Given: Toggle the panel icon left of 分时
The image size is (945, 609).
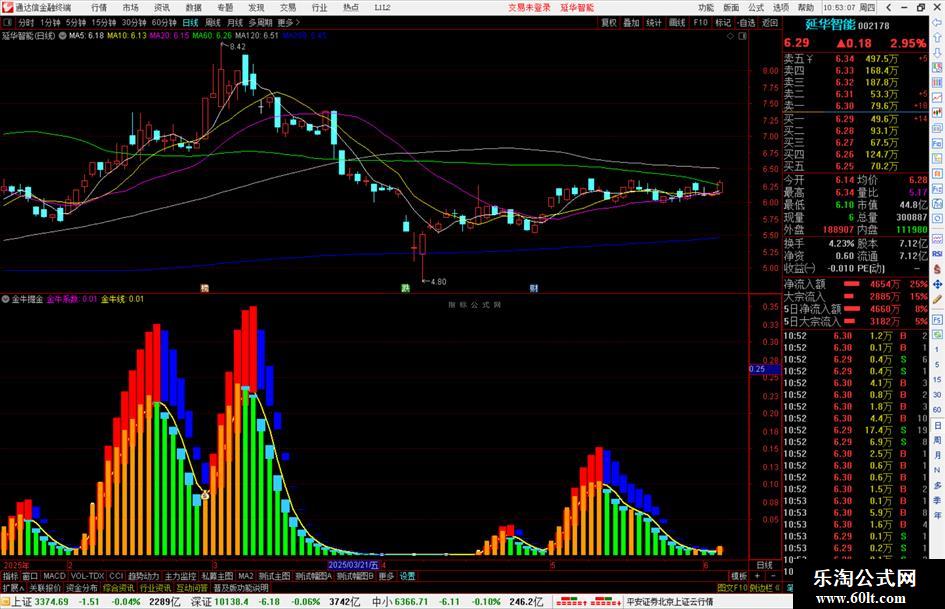Looking at the screenshot, I should coord(8,23).
